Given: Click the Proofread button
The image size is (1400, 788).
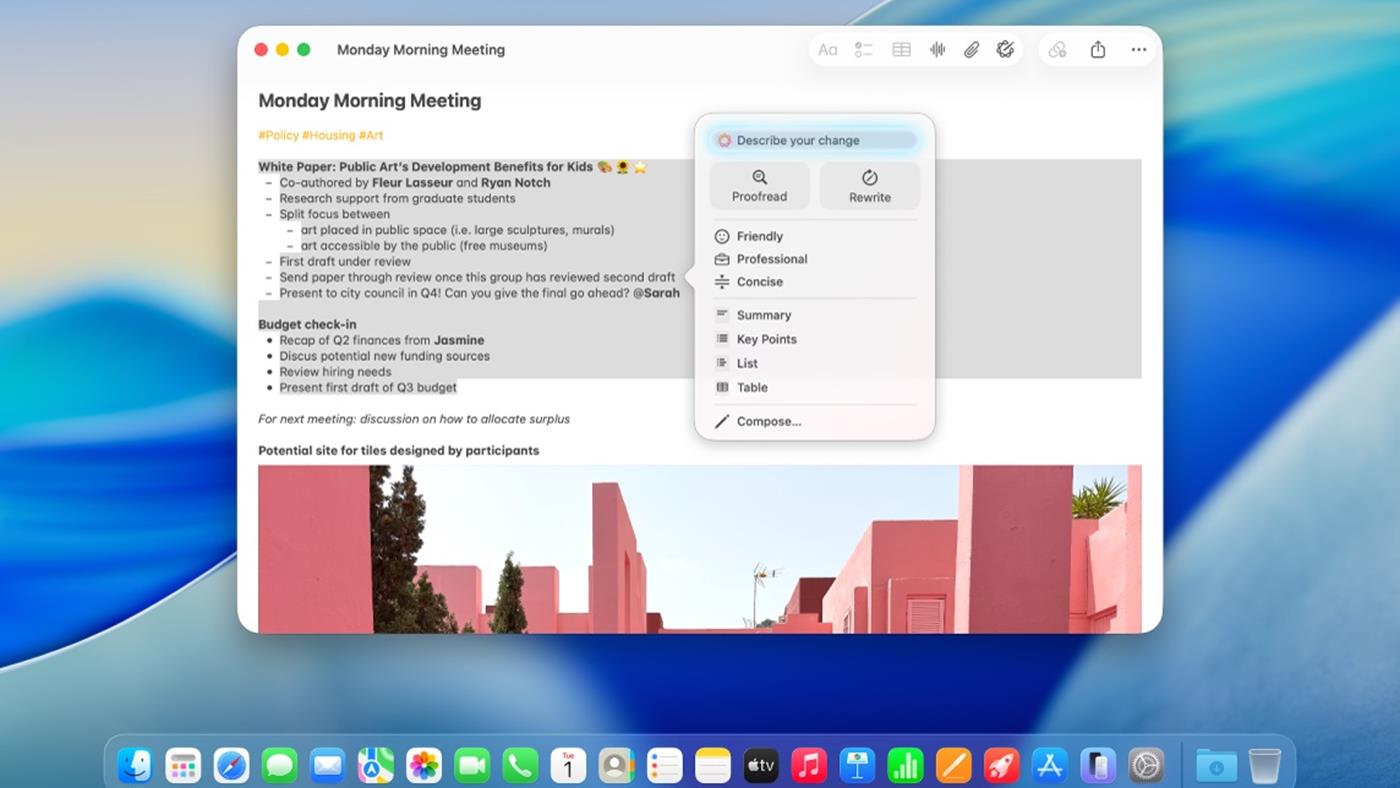Looking at the screenshot, I should pos(760,186).
